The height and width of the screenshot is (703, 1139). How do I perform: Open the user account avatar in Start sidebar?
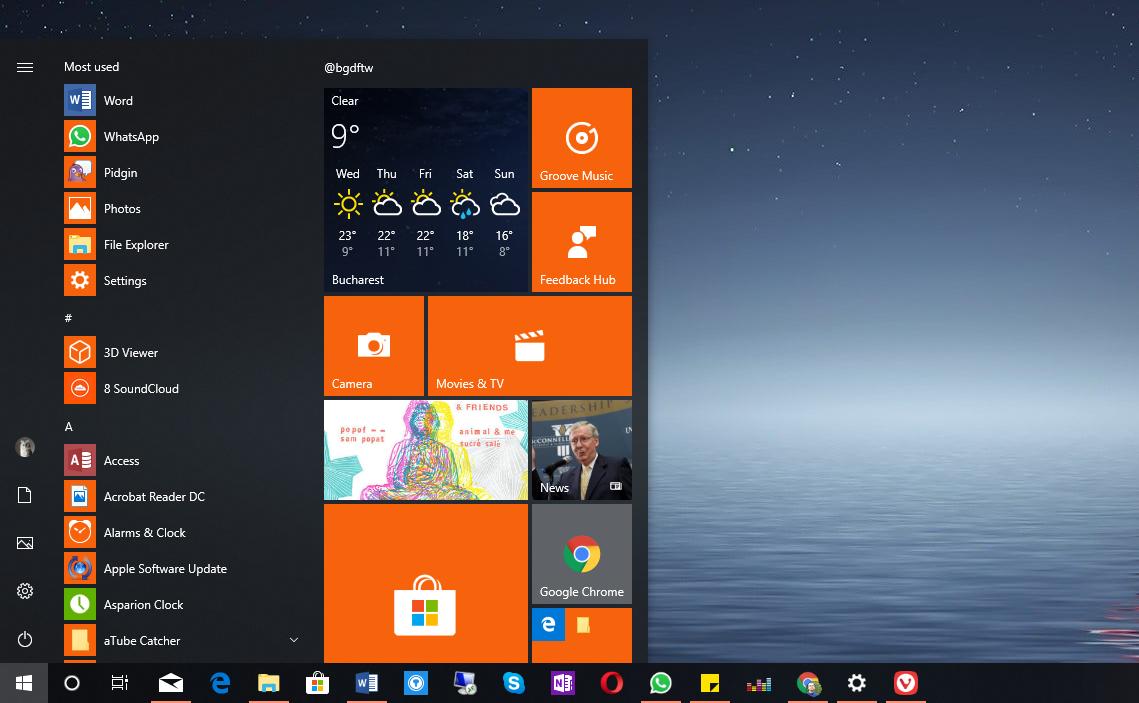(25, 447)
